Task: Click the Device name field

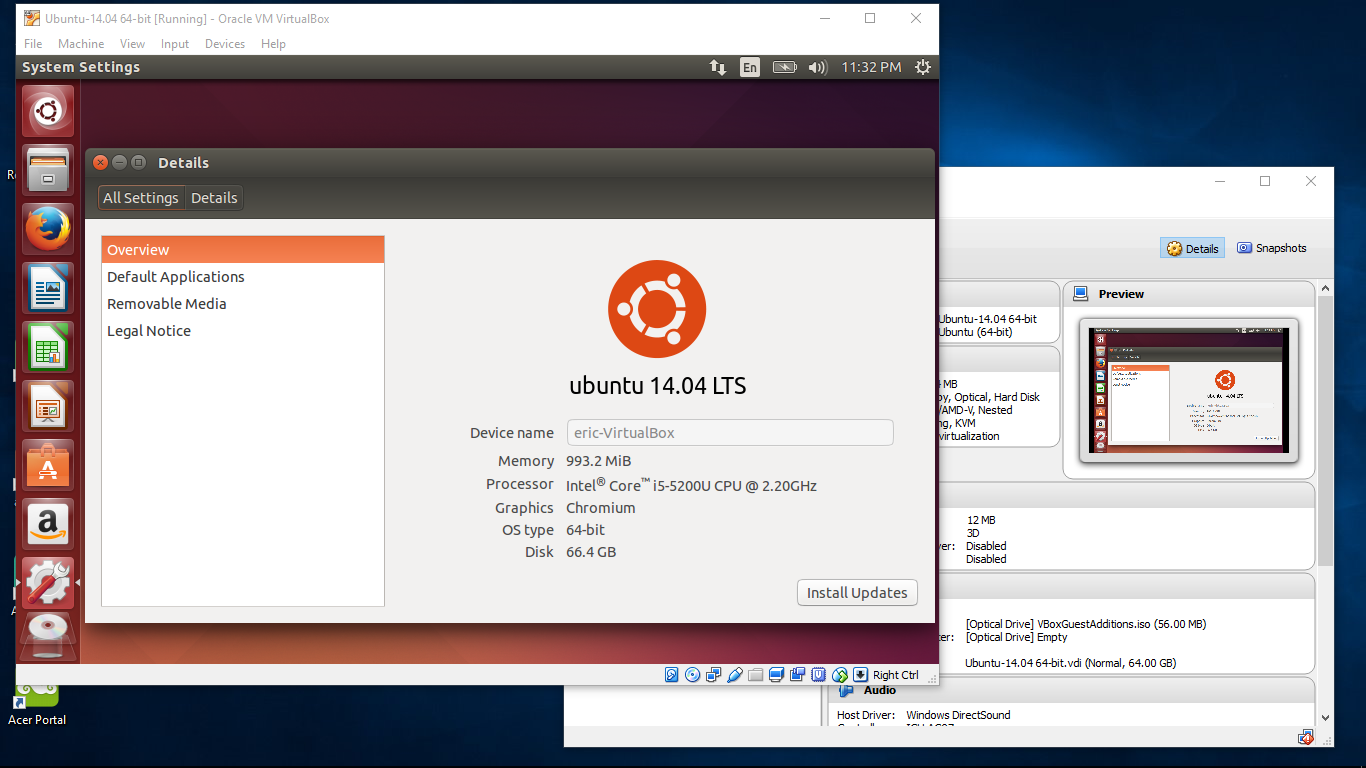Action: (730, 432)
